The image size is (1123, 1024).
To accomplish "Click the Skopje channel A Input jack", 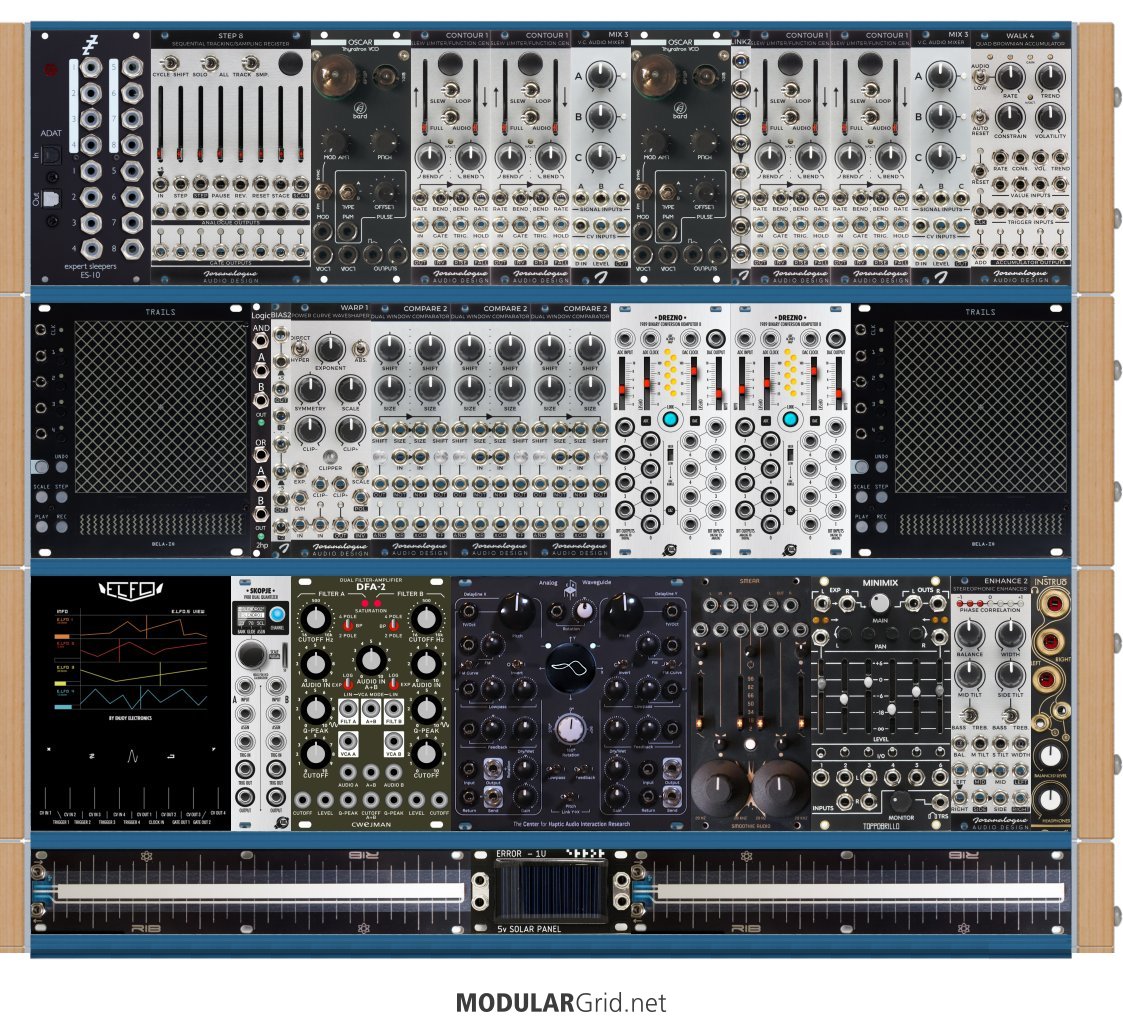I will pyautogui.click(x=245, y=688).
